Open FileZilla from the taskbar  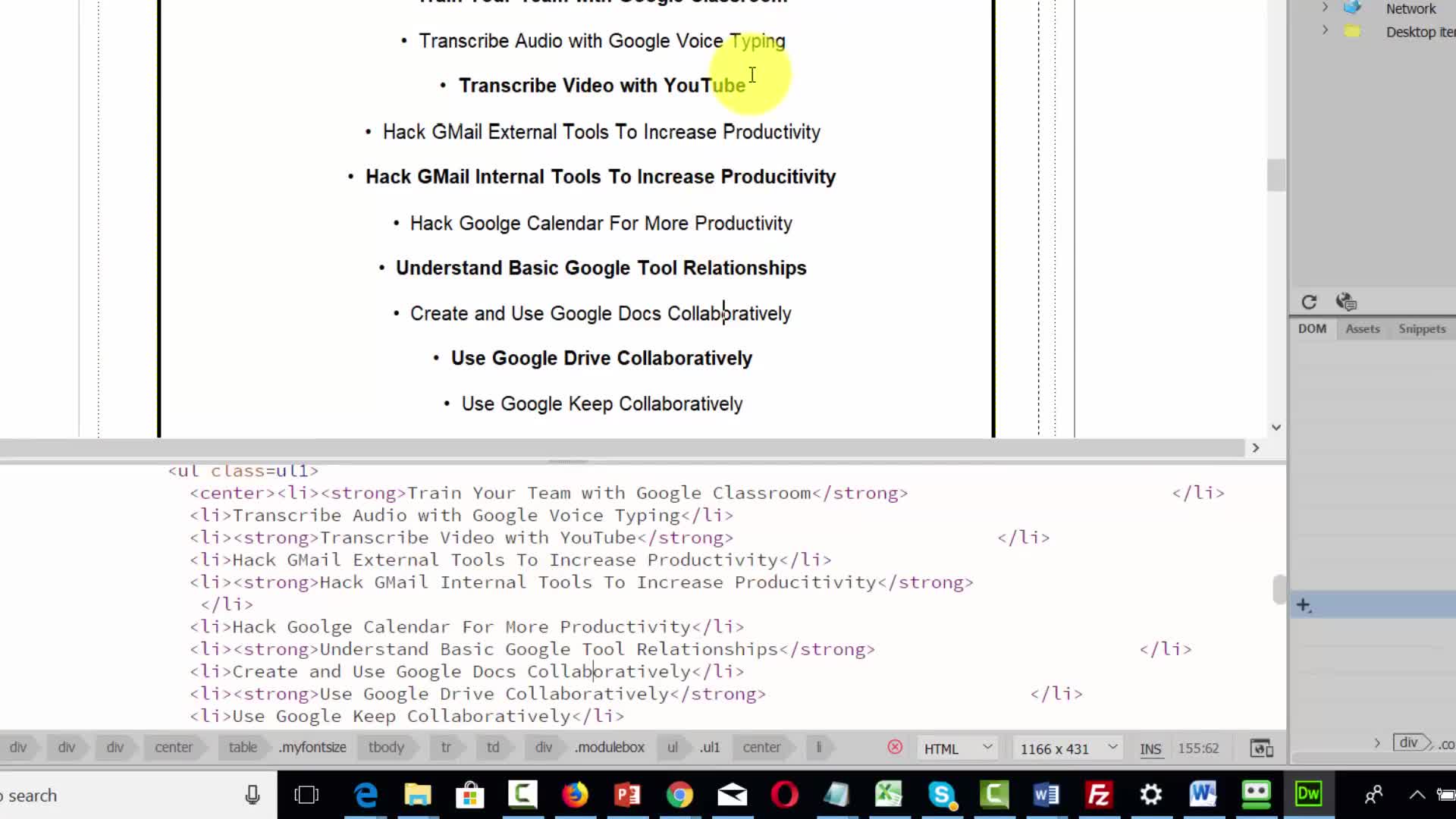[x=1099, y=795]
